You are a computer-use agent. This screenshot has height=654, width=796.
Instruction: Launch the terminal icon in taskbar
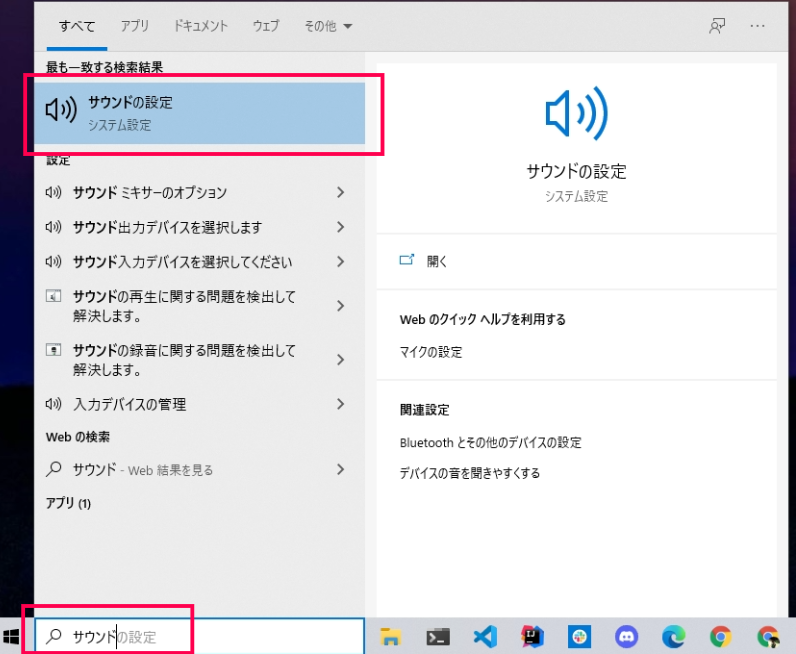click(438, 637)
